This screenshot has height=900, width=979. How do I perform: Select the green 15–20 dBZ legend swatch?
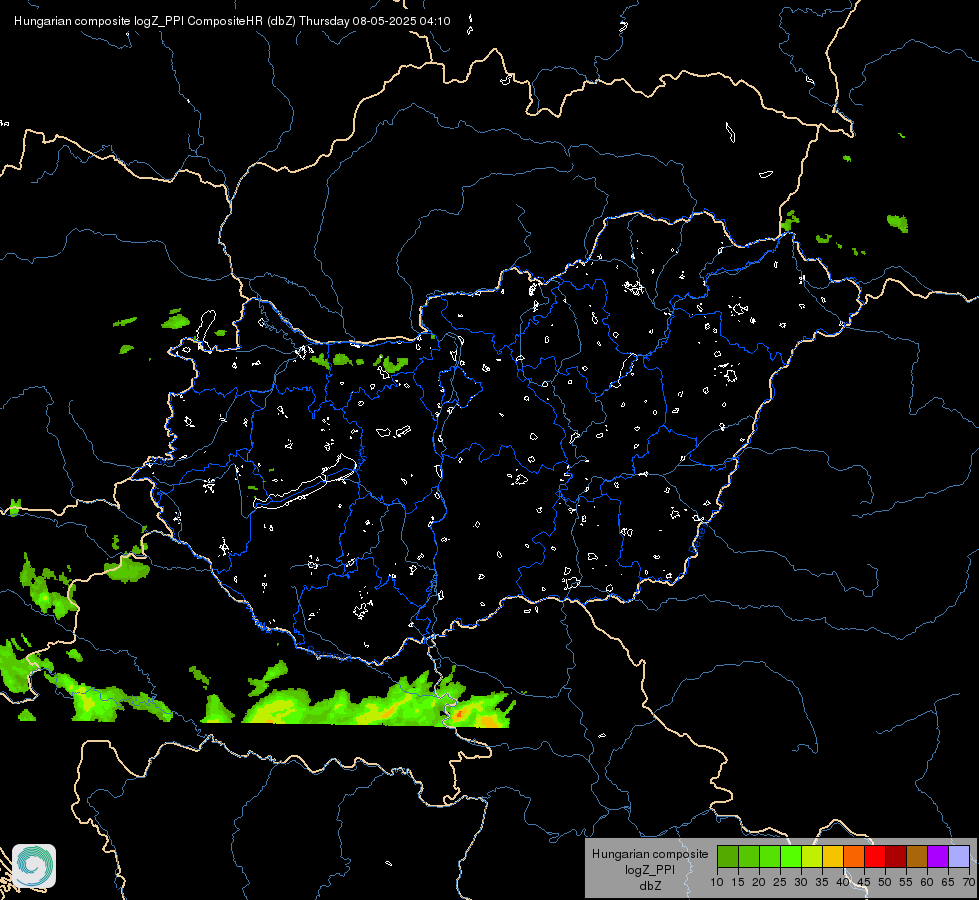[x=749, y=856]
